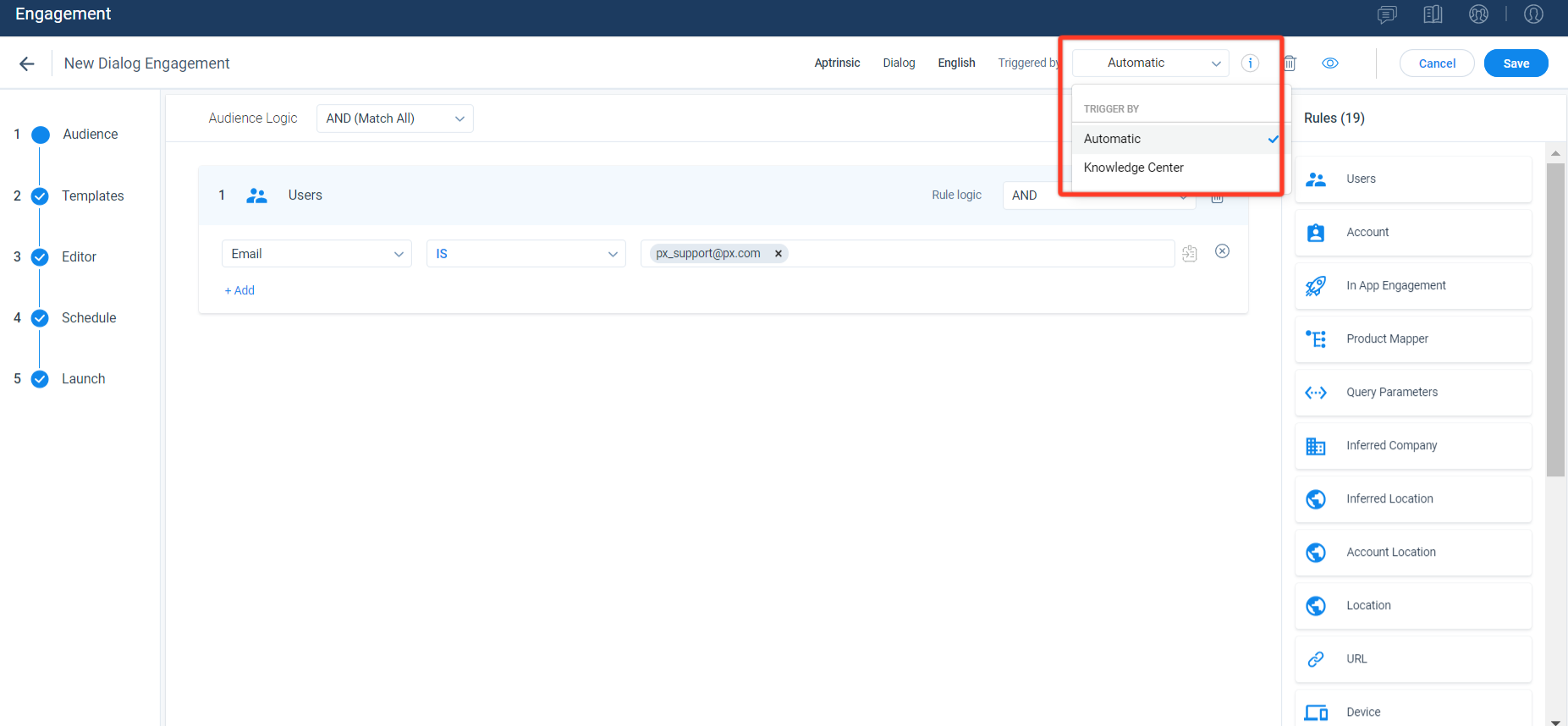Open the documentation book icon in header
The height and width of the screenshot is (726, 1568).
(1433, 14)
